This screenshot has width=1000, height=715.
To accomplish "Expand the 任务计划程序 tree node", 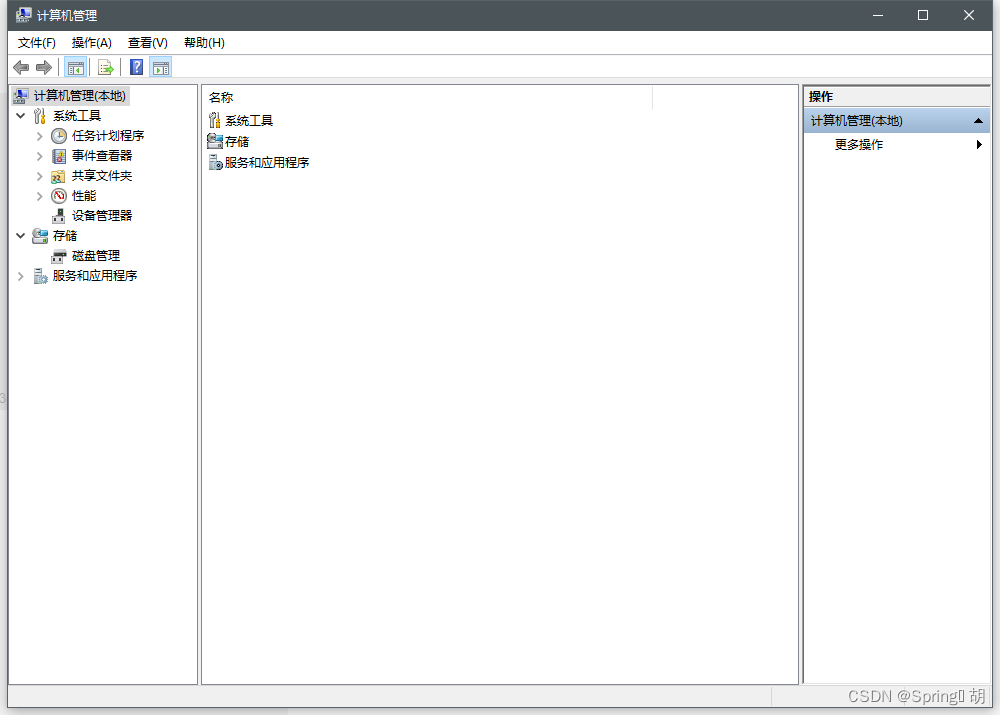I will click(40, 136).
